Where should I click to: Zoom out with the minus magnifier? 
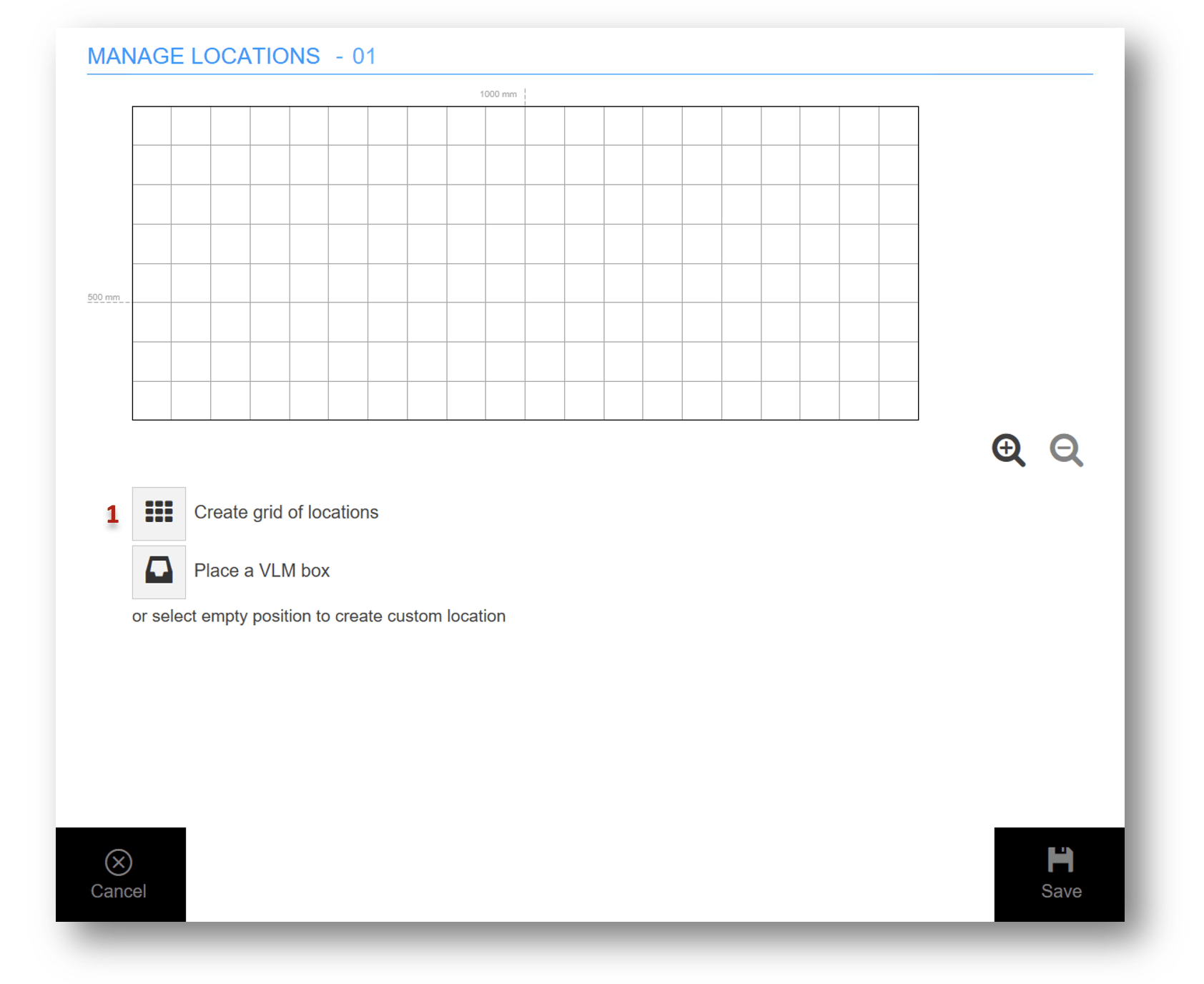pos(1065,450)
